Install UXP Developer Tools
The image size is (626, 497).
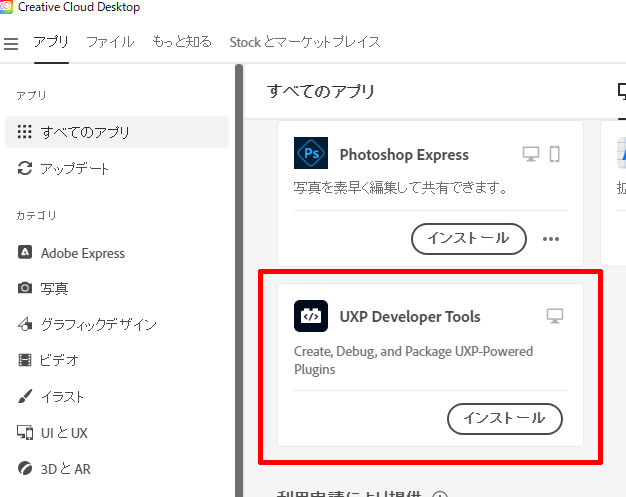505,419
